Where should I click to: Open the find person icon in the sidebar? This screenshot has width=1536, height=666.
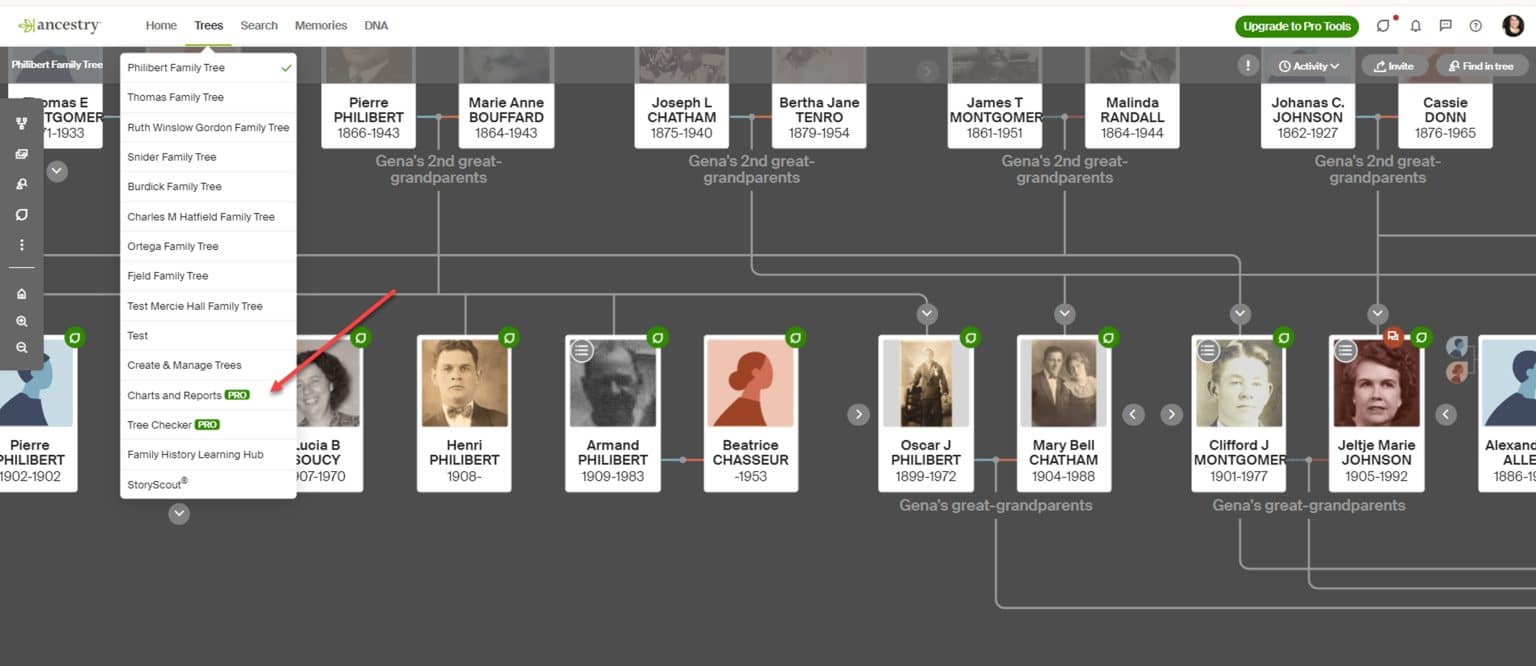pyautogui.click(x=21, y=183)
